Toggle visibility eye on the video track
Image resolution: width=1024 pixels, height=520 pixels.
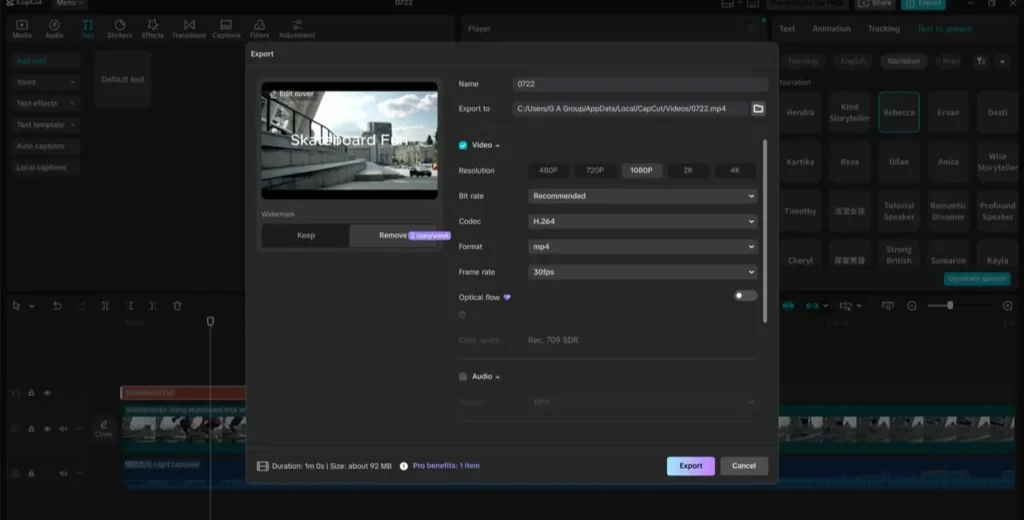tap(47, 429)
